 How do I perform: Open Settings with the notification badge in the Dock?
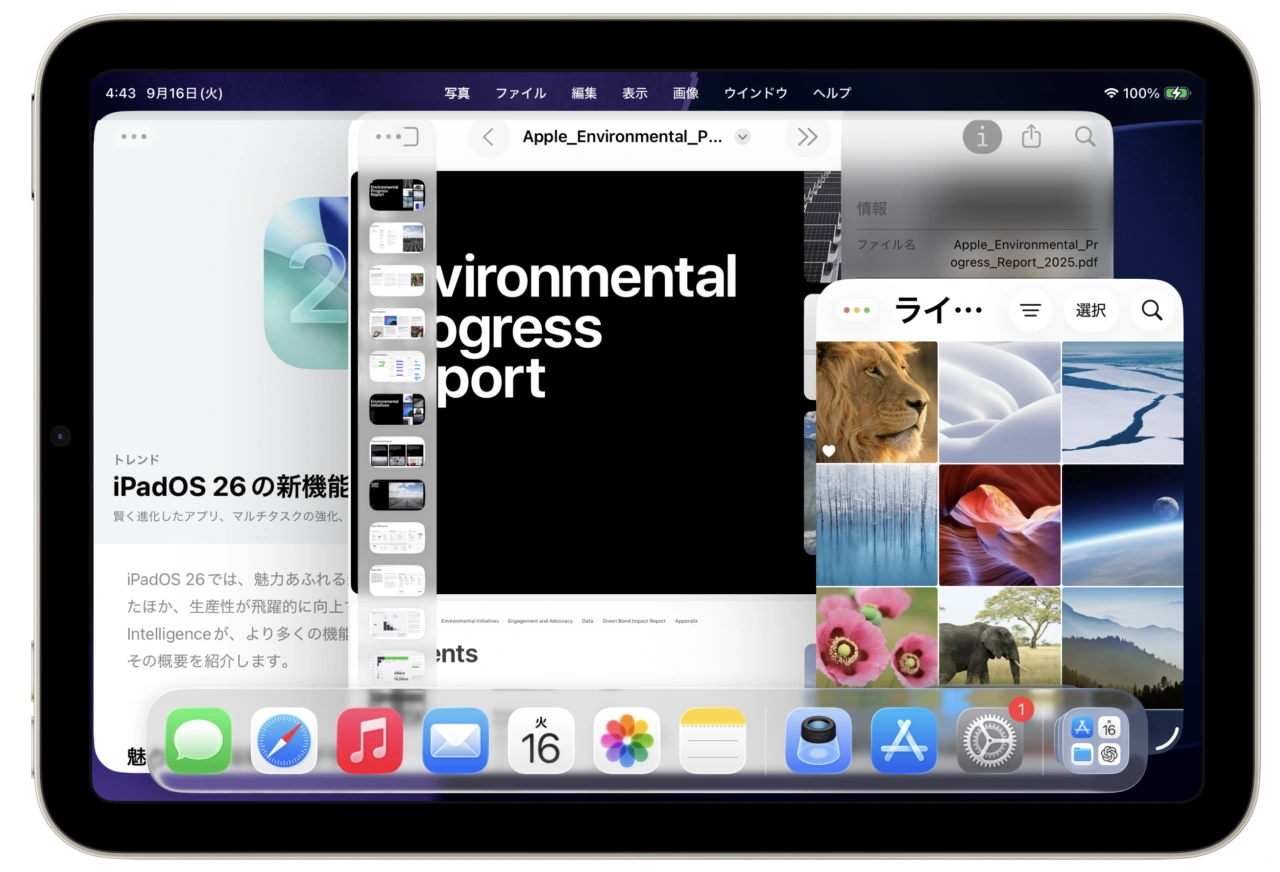(x=989, y=740)
